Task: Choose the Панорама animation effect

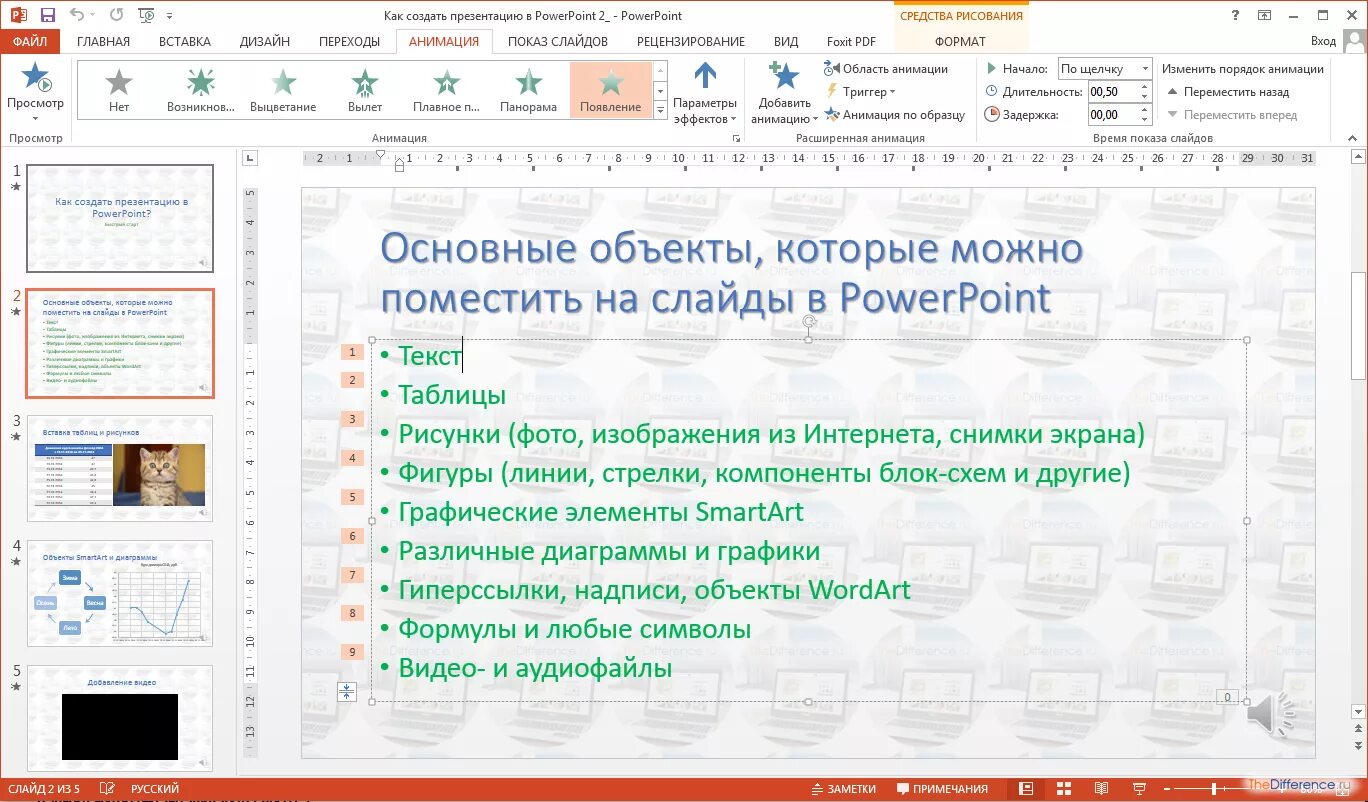Action: [529, 90]
